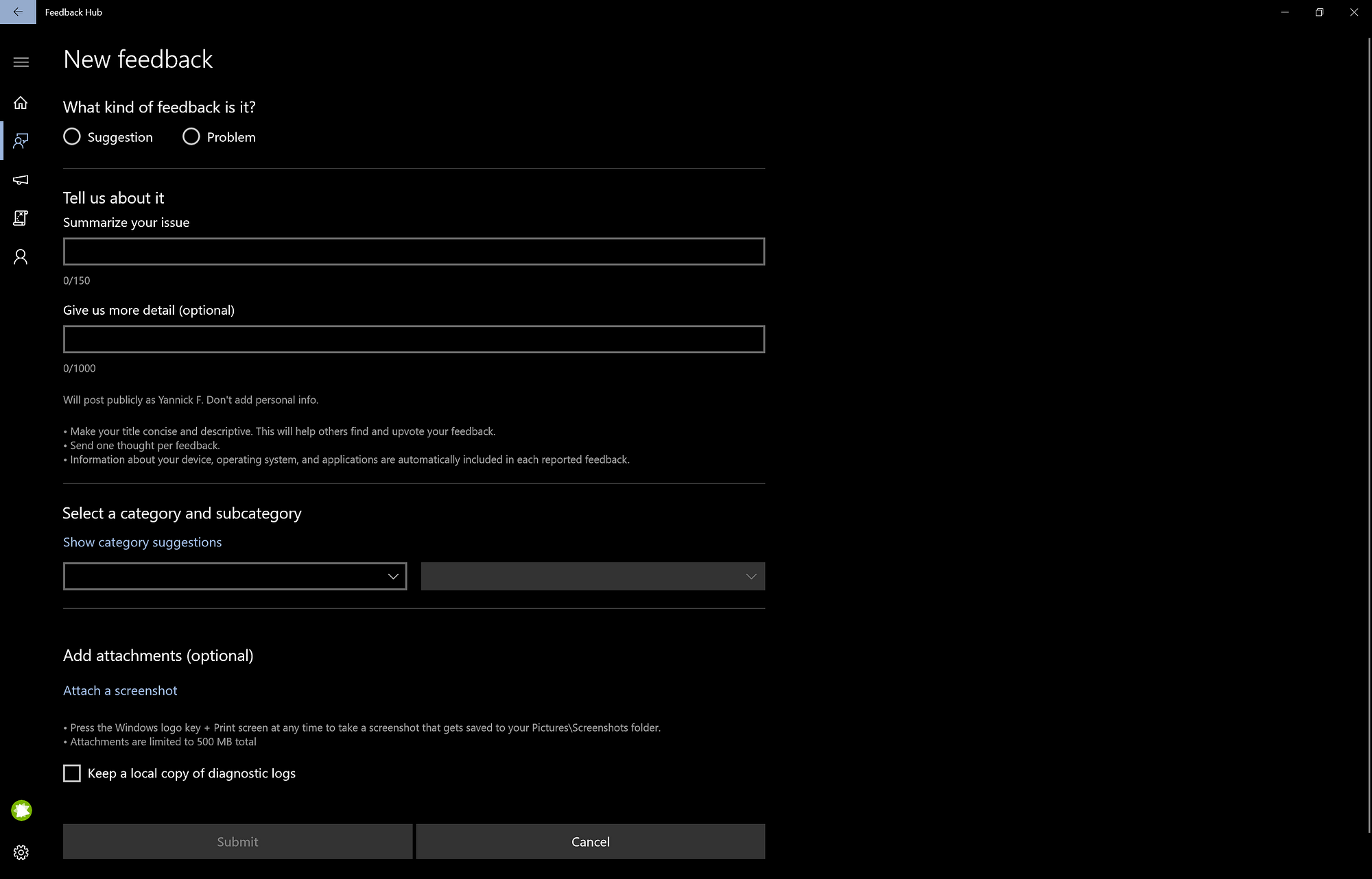Open the Feedback section icon
Image resolution: width=1372 pixels, height=879 pixels.
coord(21,141)
